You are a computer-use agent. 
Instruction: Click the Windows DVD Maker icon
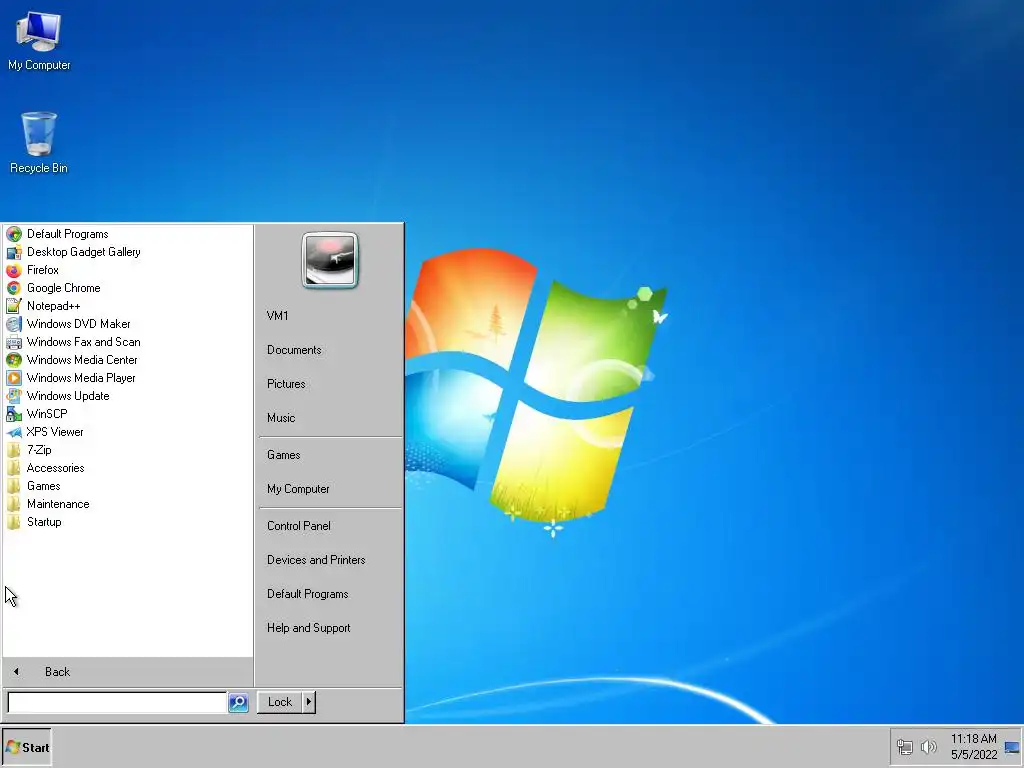(14, 324)
